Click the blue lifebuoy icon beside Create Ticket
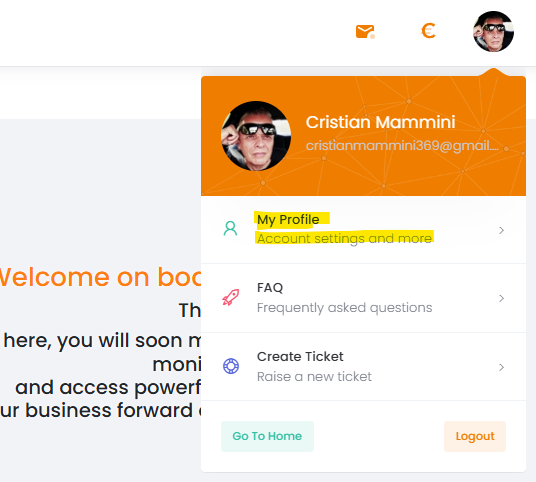This screenshot has width=536, height=482. point(231,366)
